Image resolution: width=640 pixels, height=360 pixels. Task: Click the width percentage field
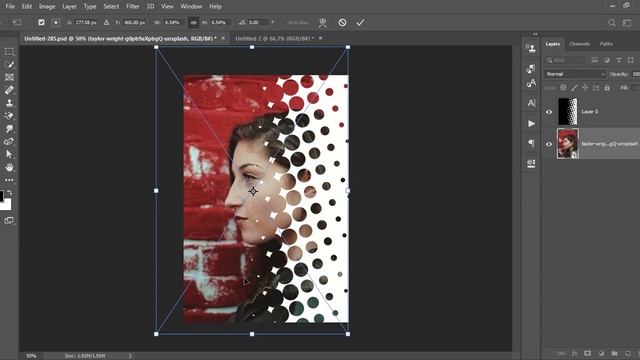coord(173,22)
